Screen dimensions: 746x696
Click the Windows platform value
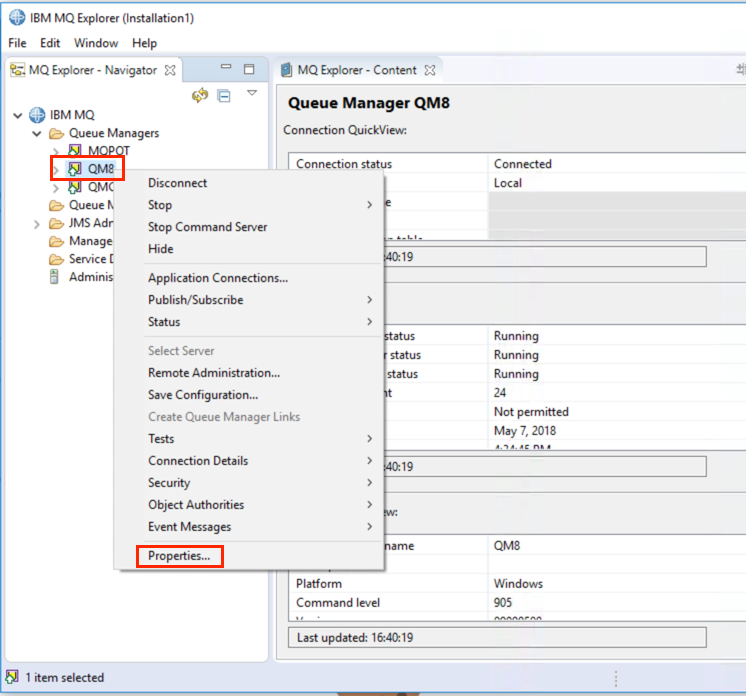pos(518,584)
